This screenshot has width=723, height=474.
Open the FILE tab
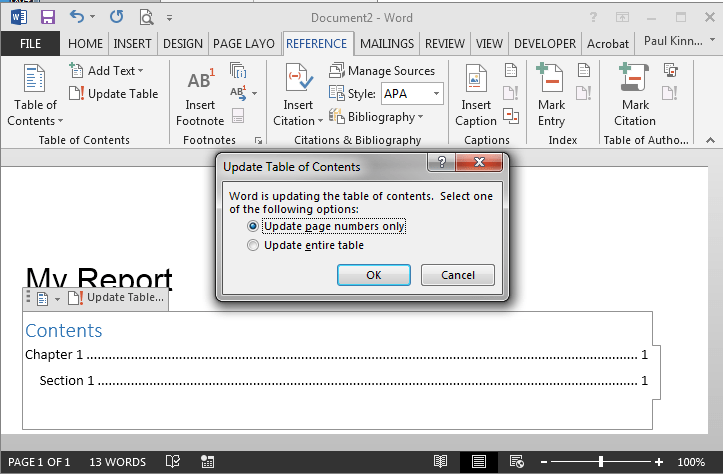pos(30,44)
